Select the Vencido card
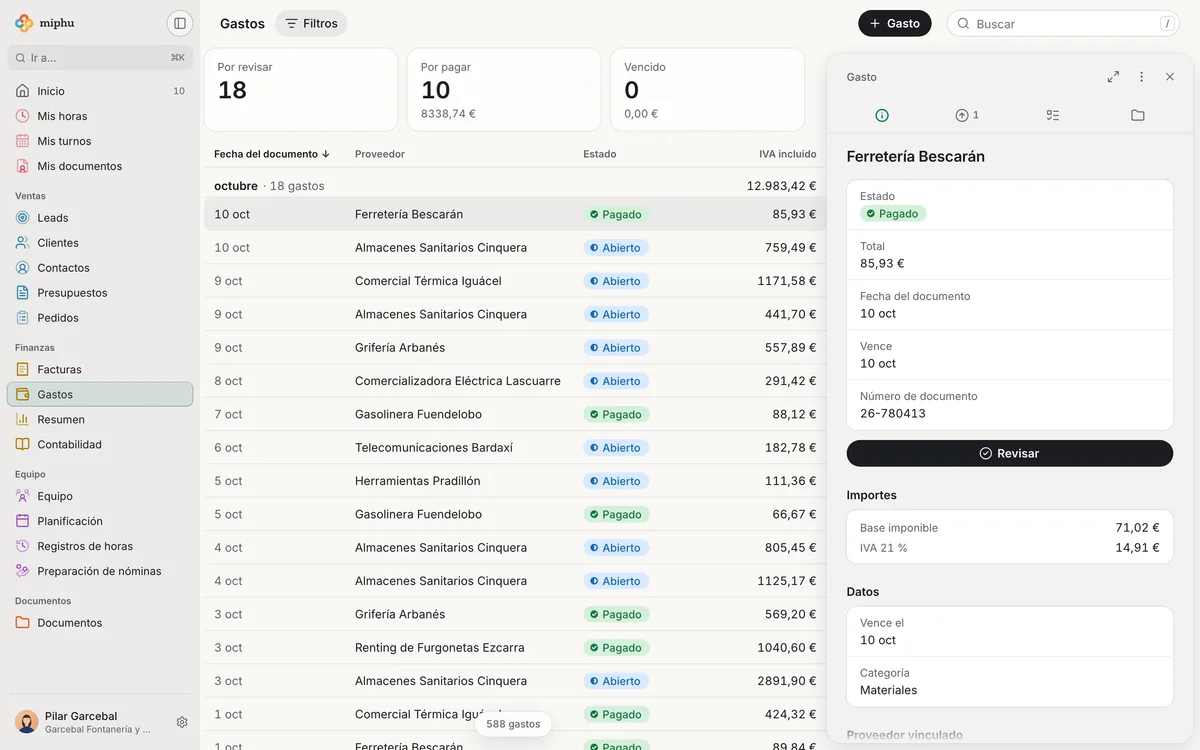Image resolution: width=1200 pixels, height=750 pixels. (x=707, y=90)
